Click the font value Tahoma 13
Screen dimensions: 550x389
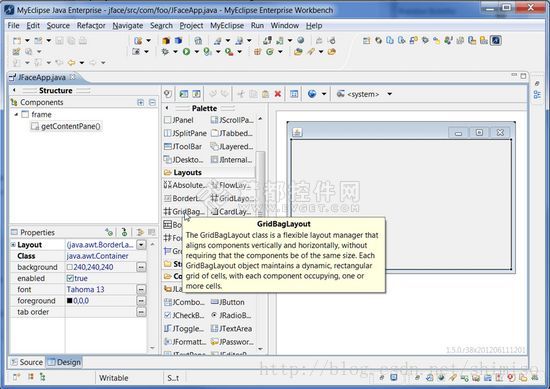(x=86, y=289)
